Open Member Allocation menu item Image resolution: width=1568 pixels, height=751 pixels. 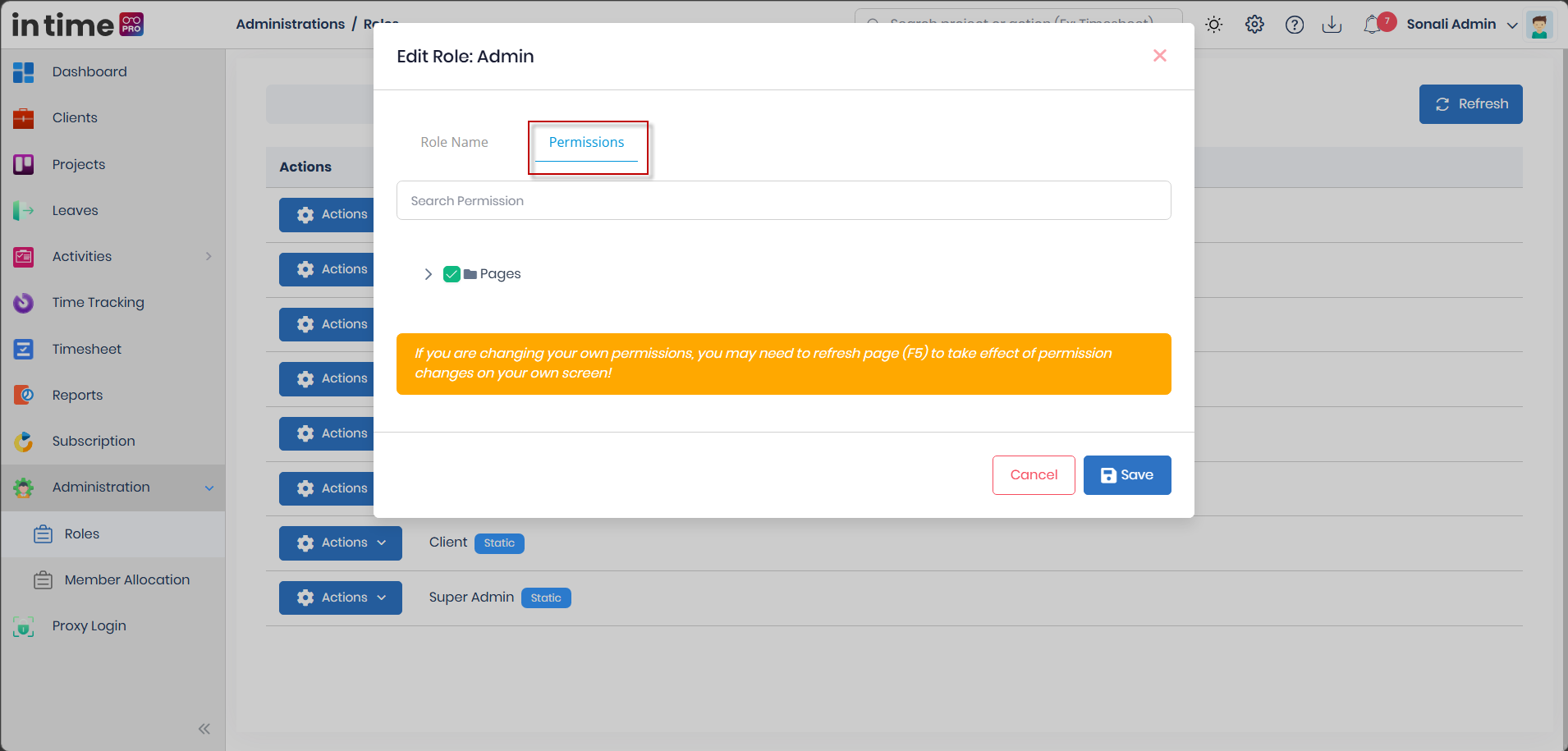click(127, 580)
